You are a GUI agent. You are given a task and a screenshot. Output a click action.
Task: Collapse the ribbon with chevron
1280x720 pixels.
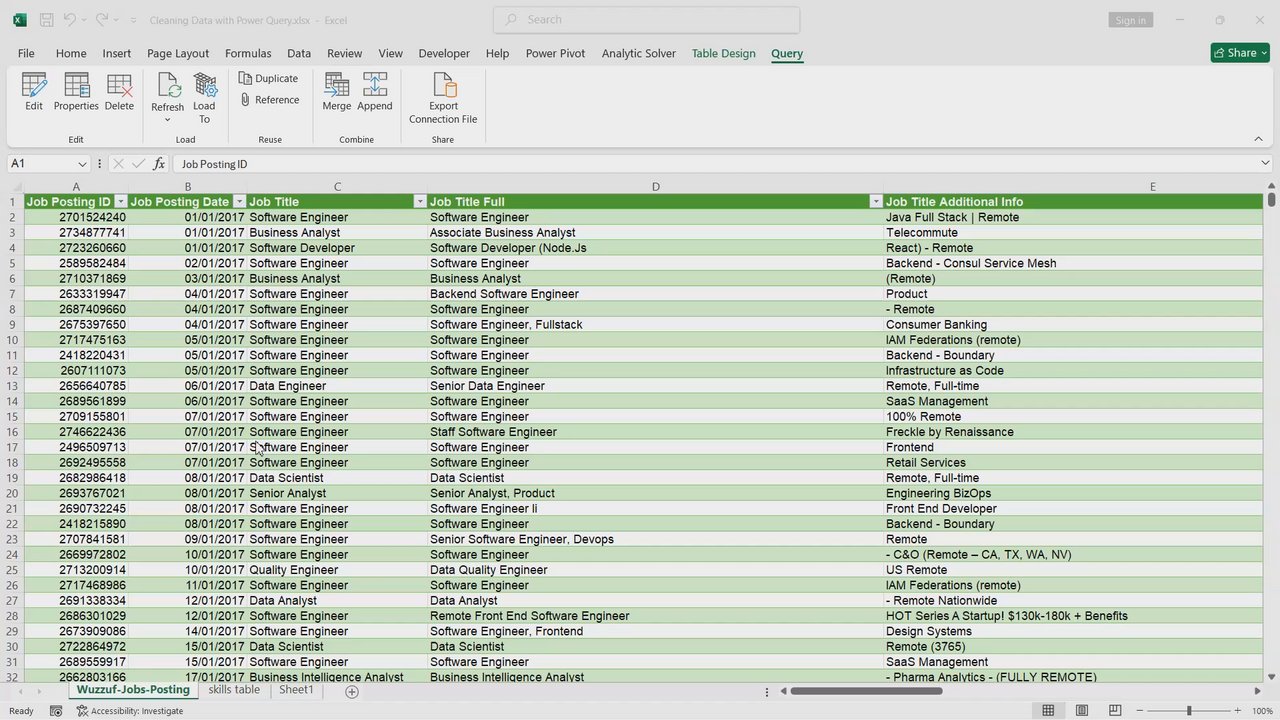tap(1258, 139)
